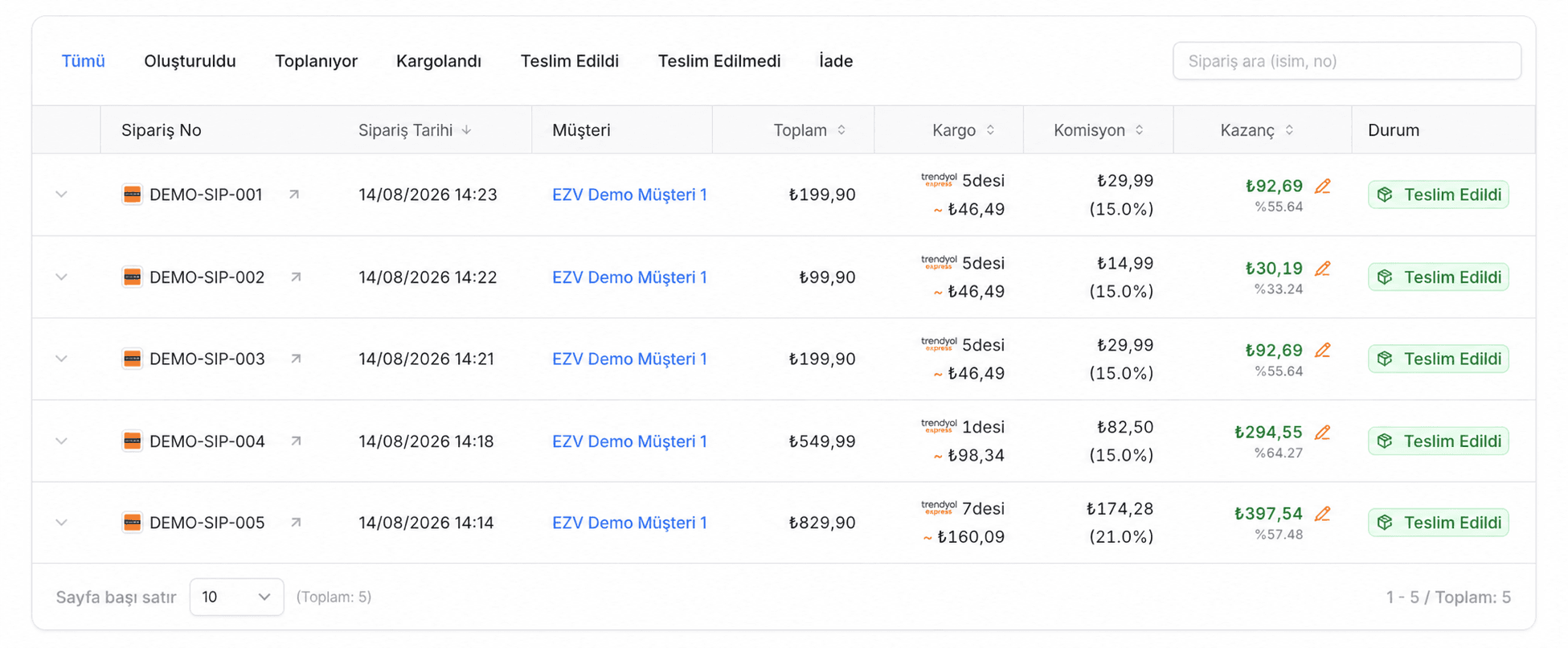This screenshot has height=648, width=1568.
Task: Click Trendyol Express logo in DEMO-SIP-001 row
Action: coord(939,179)
